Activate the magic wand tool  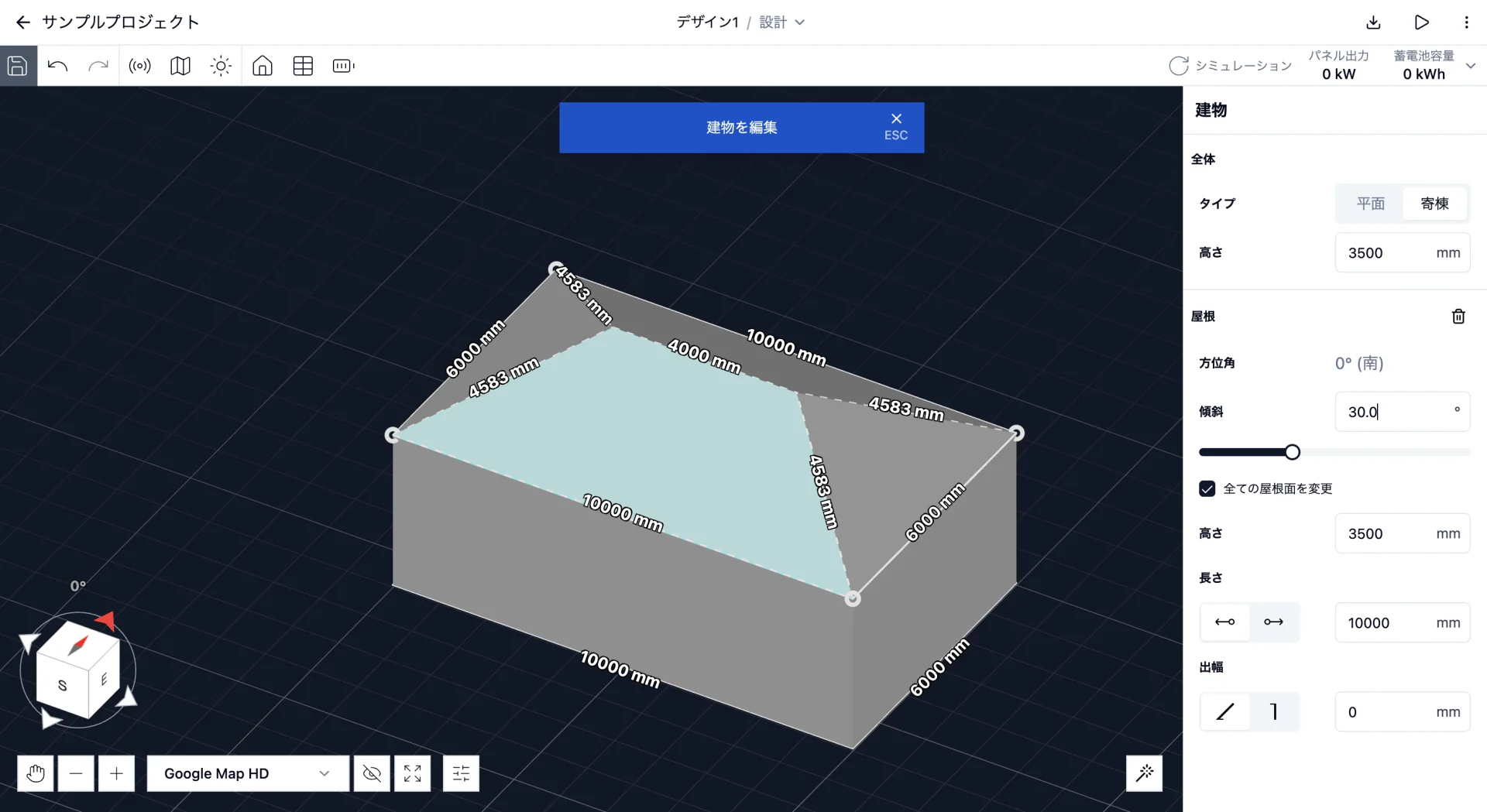tap(1144, 773)
